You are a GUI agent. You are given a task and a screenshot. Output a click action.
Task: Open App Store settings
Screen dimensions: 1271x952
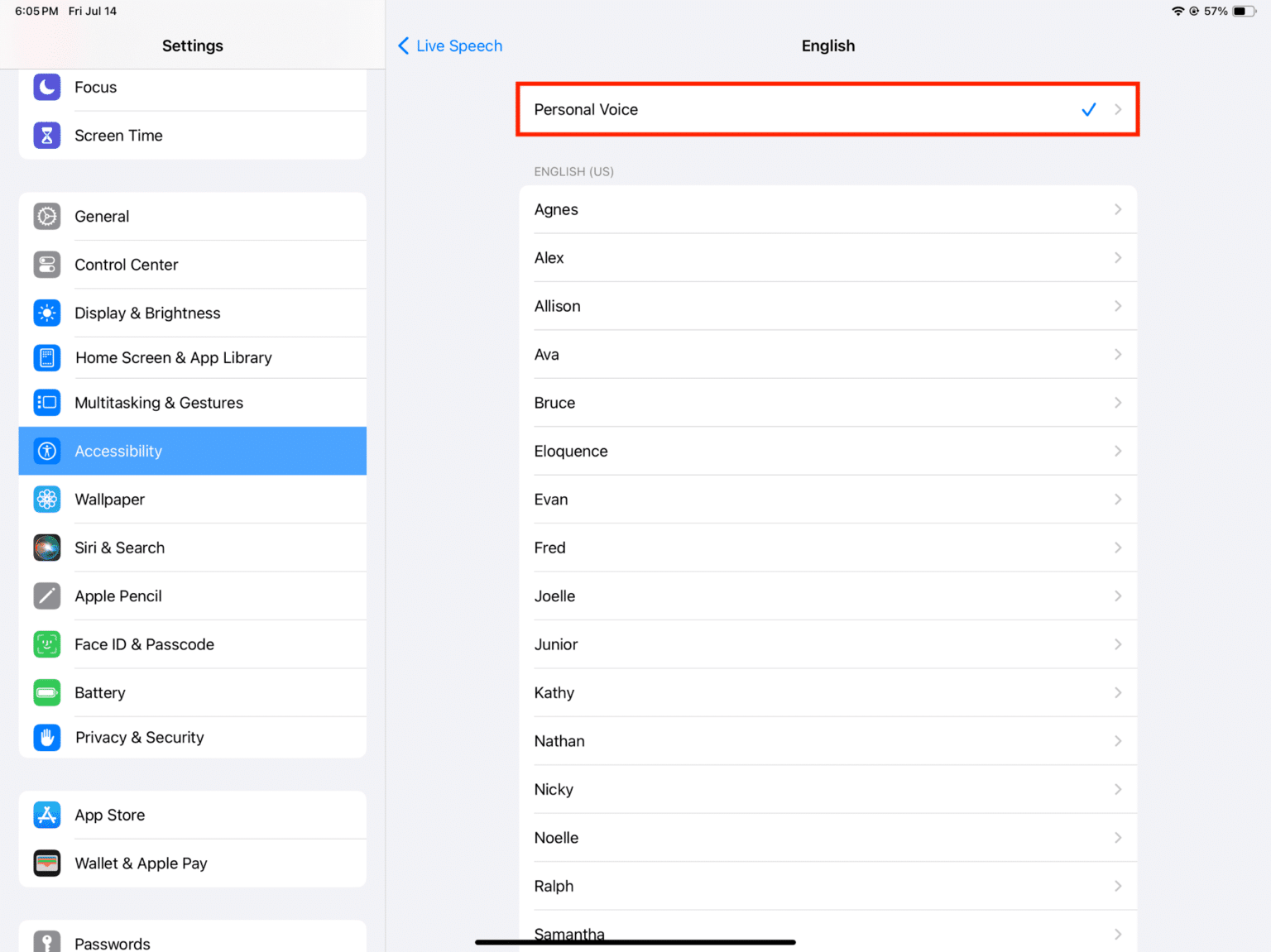(192, 815)
